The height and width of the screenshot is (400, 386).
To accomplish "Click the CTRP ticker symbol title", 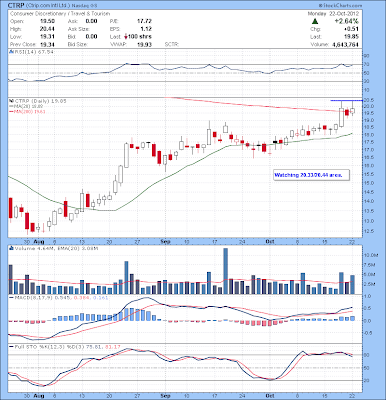I will (16, 6).
